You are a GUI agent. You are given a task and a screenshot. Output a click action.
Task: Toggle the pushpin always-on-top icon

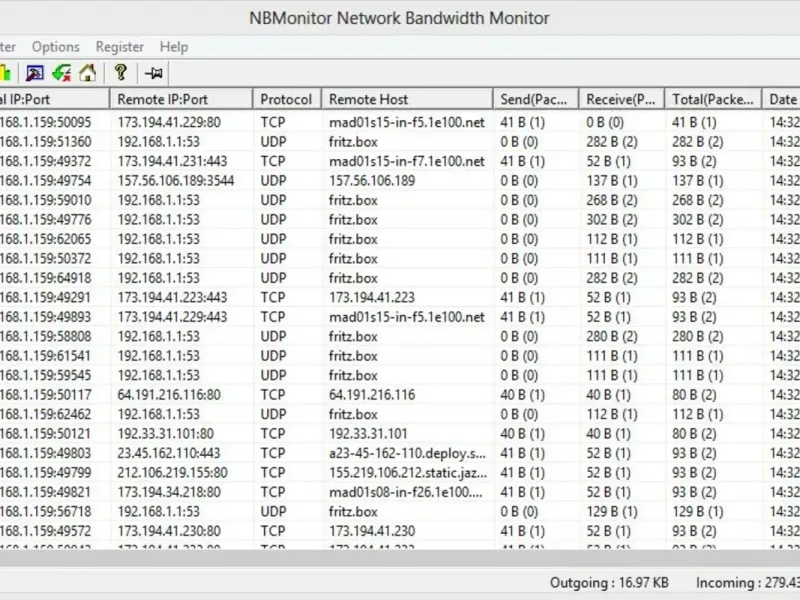click(154, 73)
